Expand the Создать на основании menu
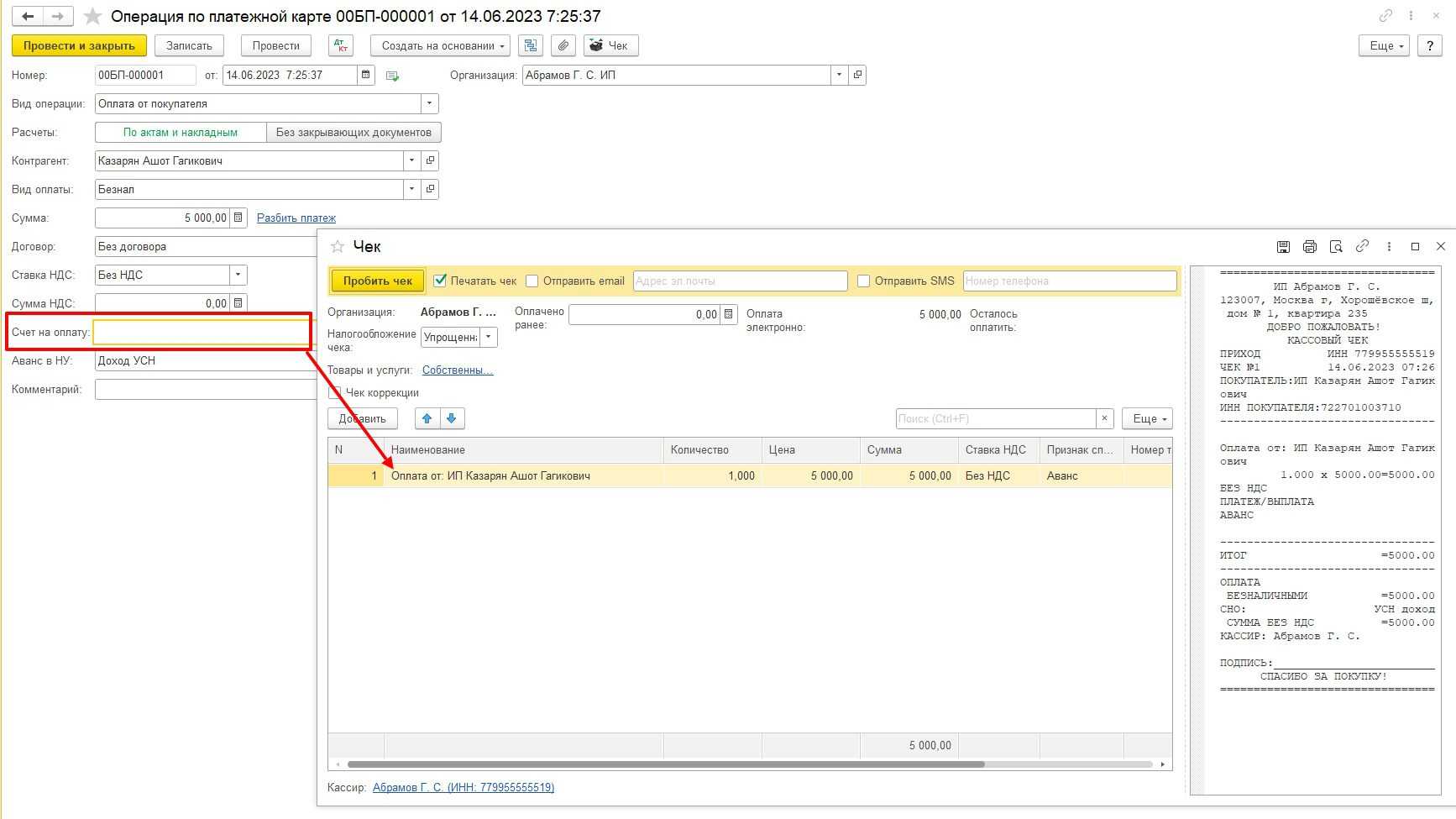The image size is (1456, 819). 441,45
